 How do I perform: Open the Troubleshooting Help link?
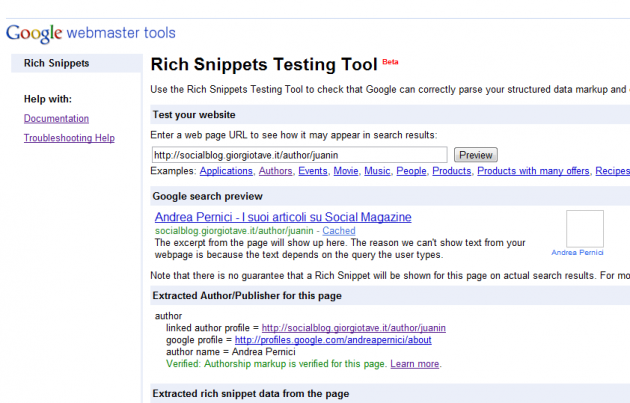pos(69,138)
